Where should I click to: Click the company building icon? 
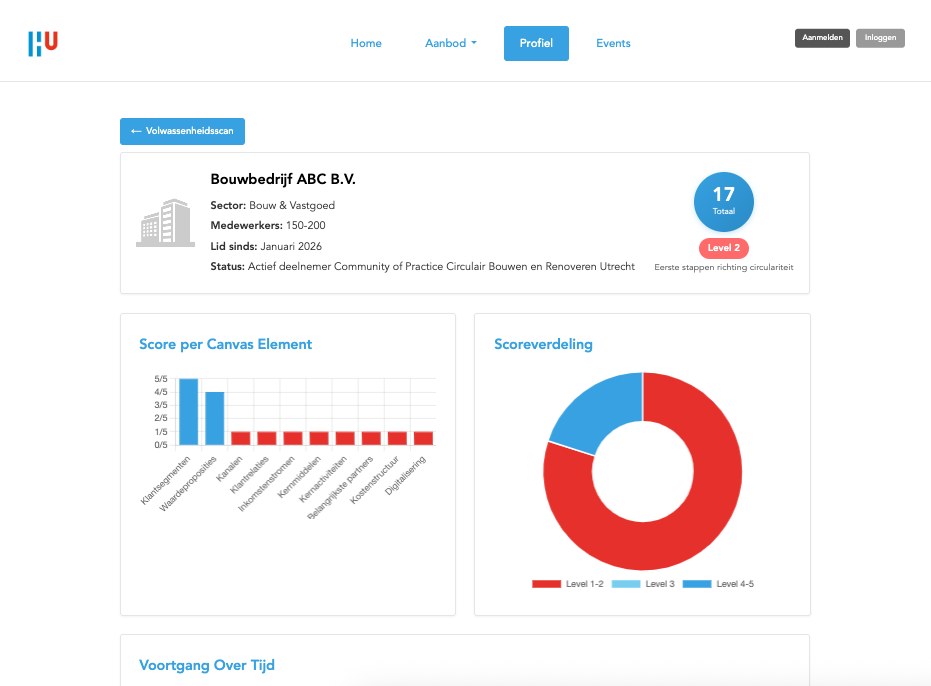tap(164, 222)
